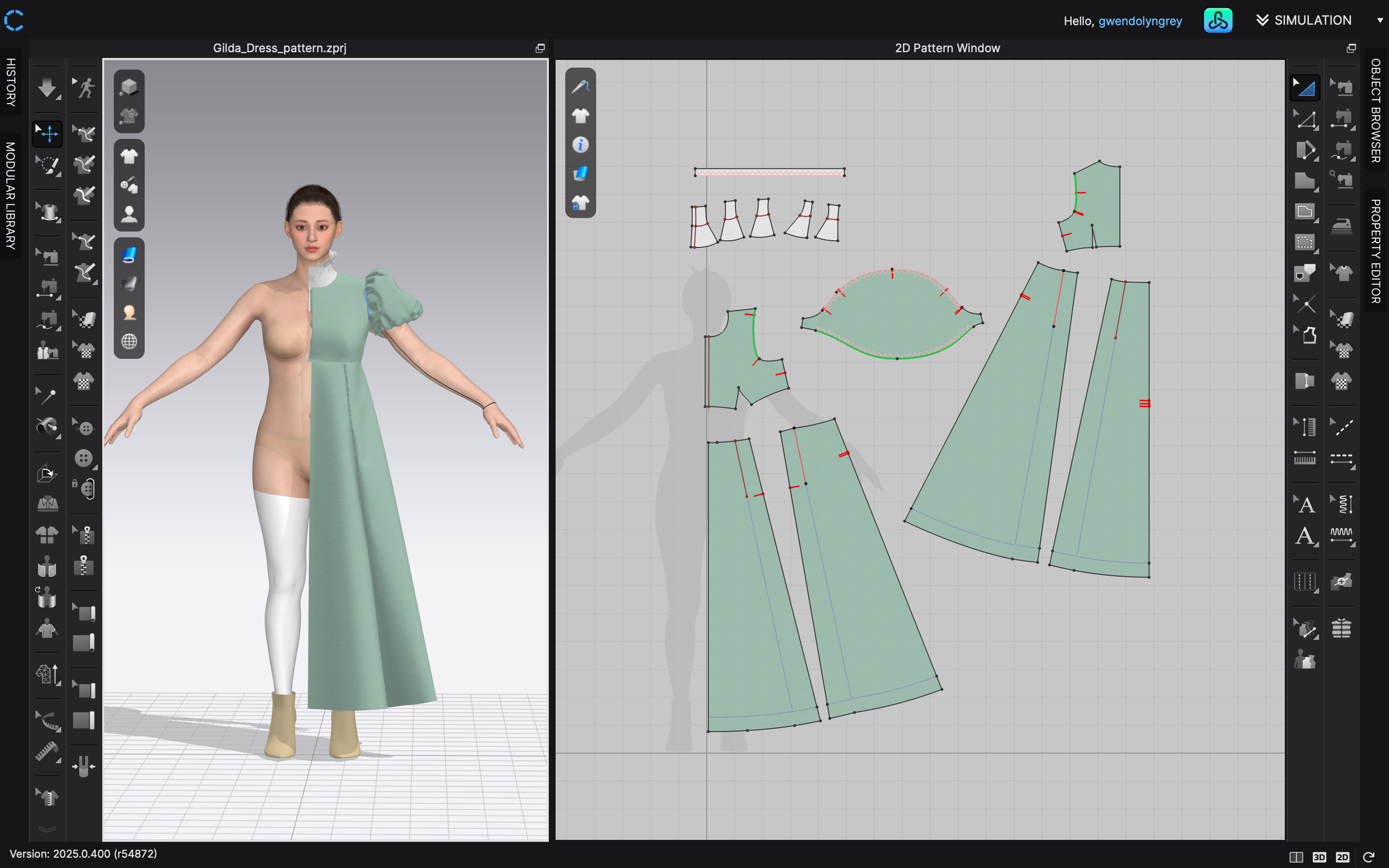Viewport: 1389px width, 868px height.
Task: Click the Simulate down-arrow icon
Action: (x=47, y=88)
